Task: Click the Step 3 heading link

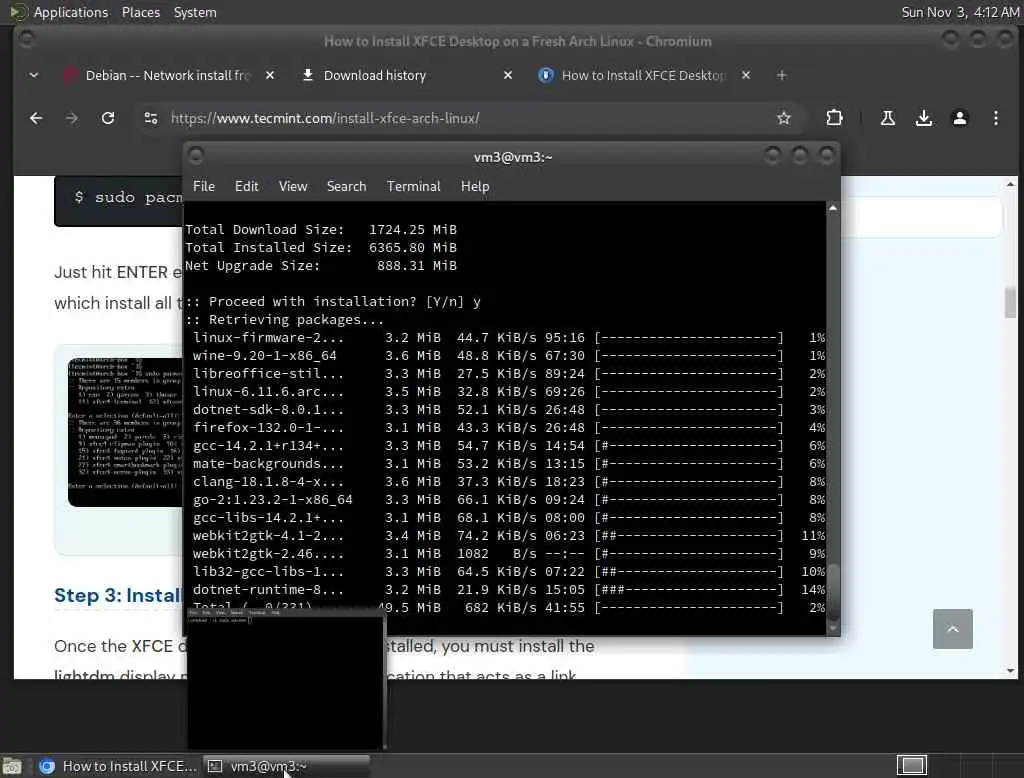Action: pos(118,595)
